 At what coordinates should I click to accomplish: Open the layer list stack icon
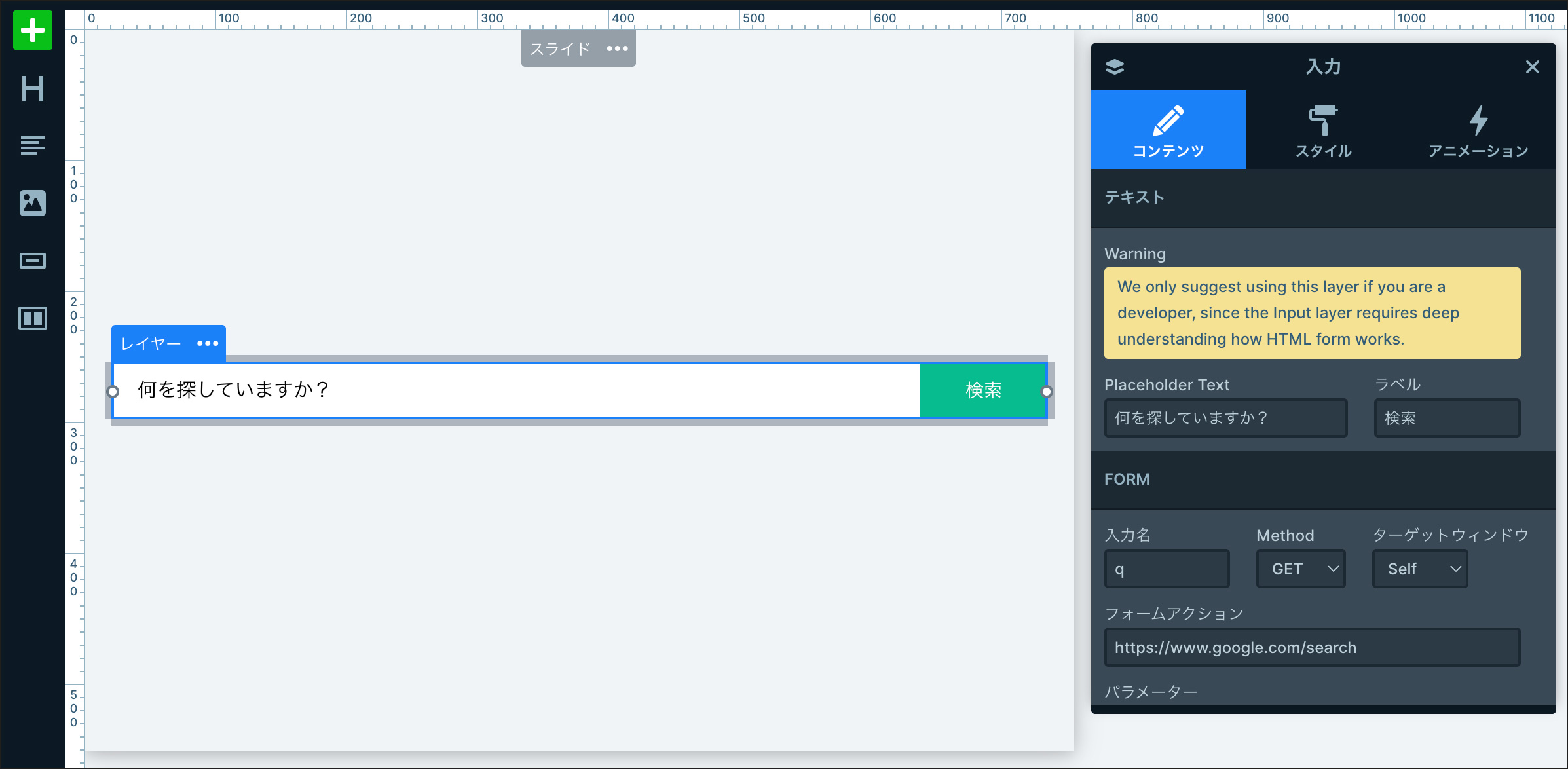[x=1114, y=67]
